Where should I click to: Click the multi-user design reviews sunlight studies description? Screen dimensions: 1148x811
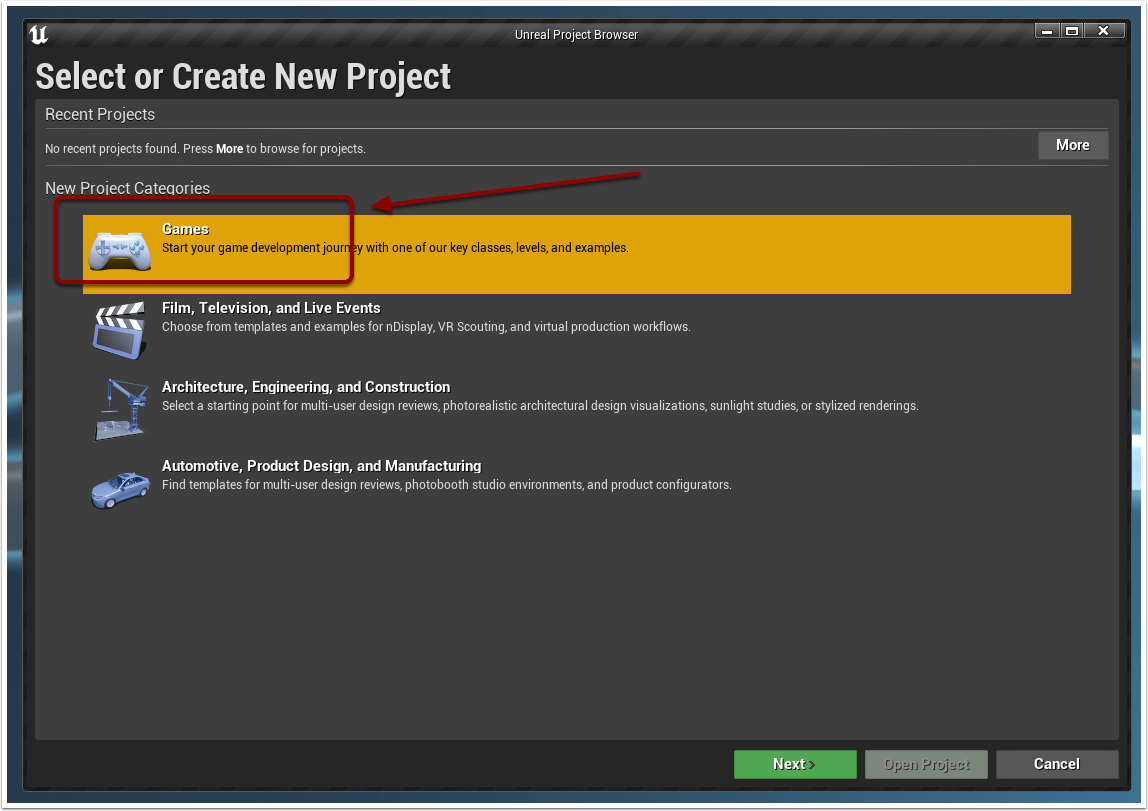(540, 406)
